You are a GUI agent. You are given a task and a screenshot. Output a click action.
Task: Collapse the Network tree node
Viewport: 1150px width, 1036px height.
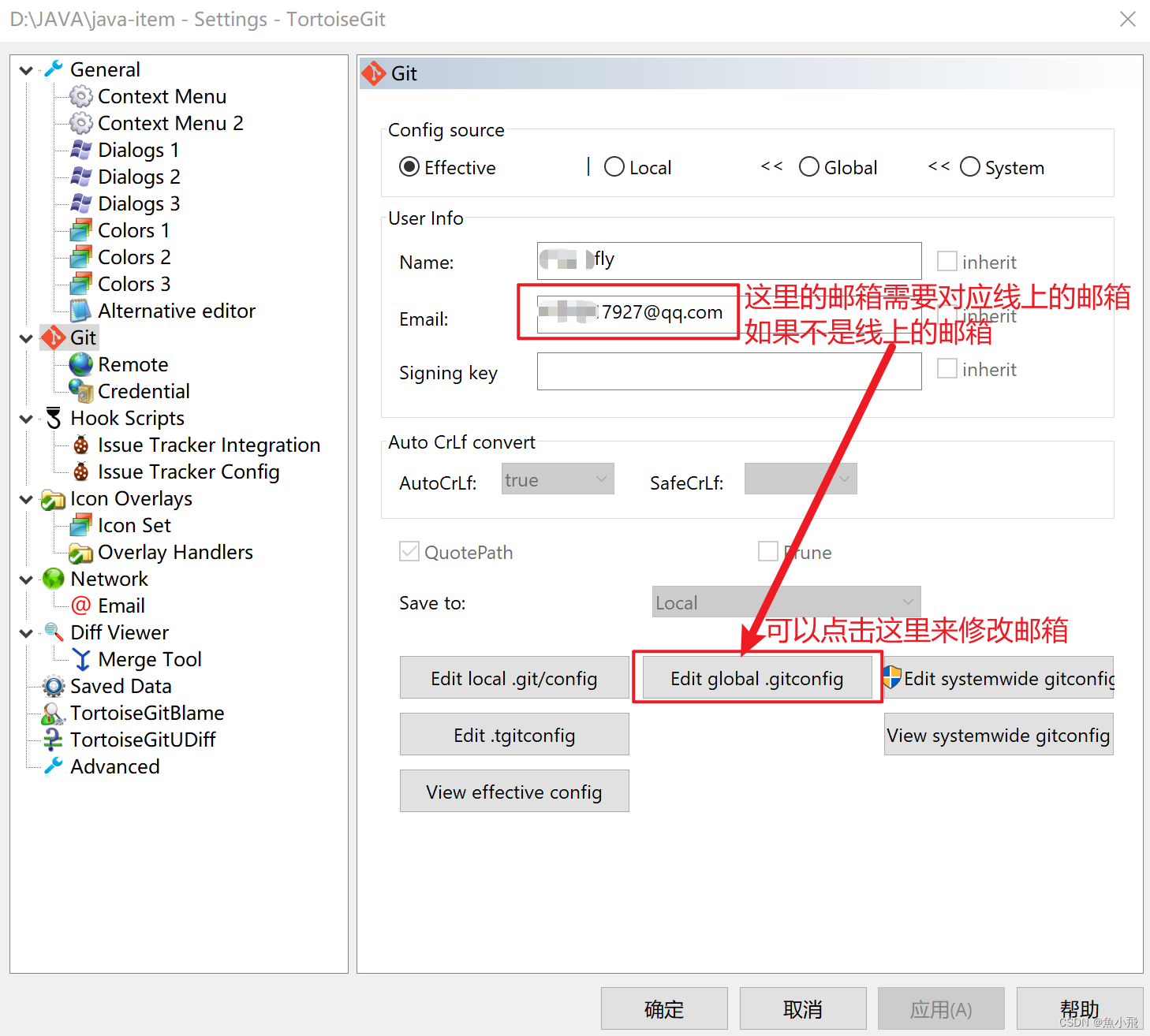tap(26, 579)
